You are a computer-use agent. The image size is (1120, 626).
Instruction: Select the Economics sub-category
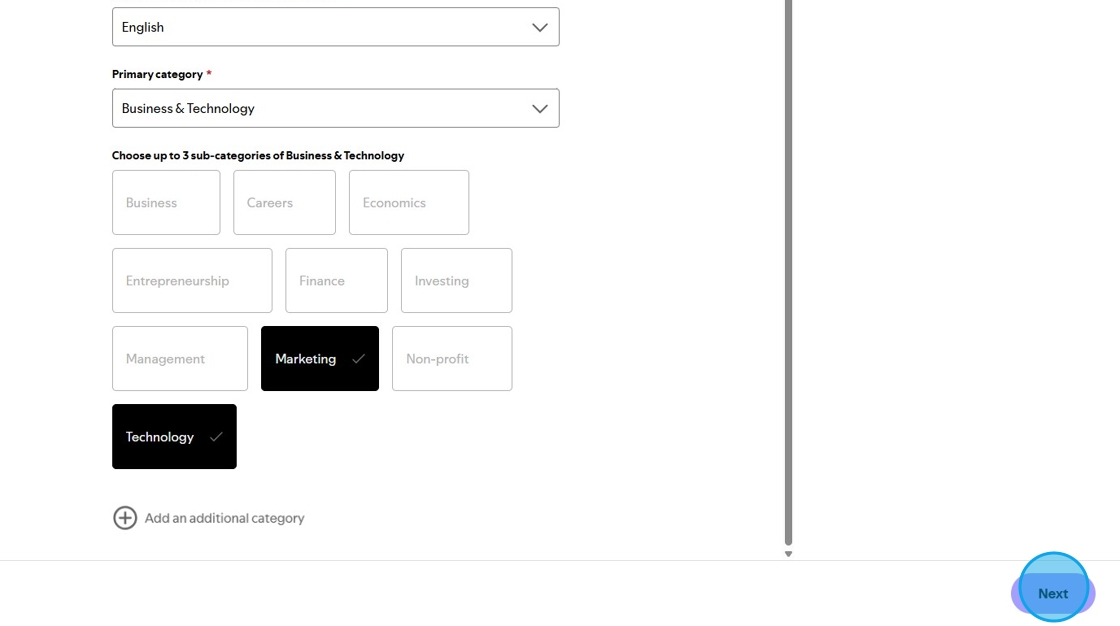(x=409, y=202)
